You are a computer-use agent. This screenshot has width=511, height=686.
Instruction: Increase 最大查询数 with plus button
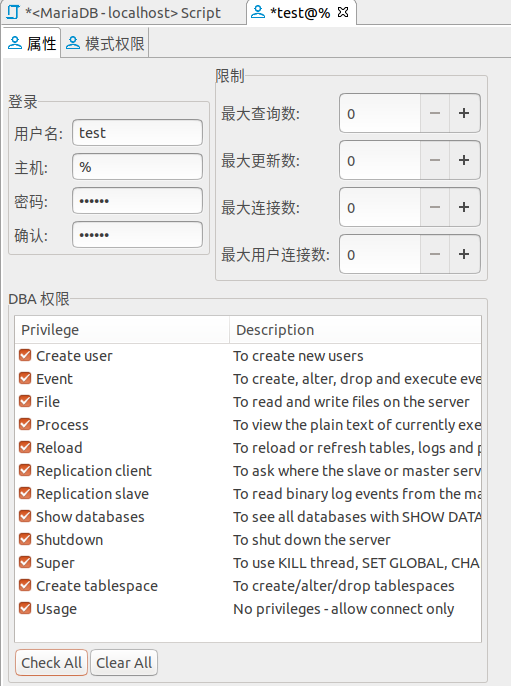point(464,113)
